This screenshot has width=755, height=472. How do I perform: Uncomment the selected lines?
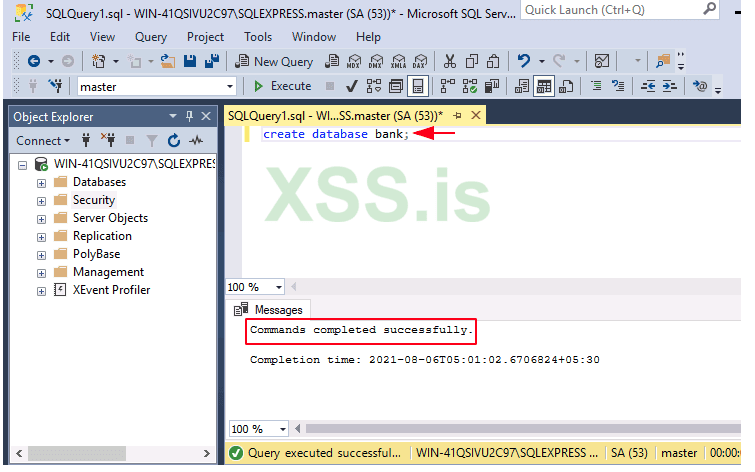coord(618,86)
